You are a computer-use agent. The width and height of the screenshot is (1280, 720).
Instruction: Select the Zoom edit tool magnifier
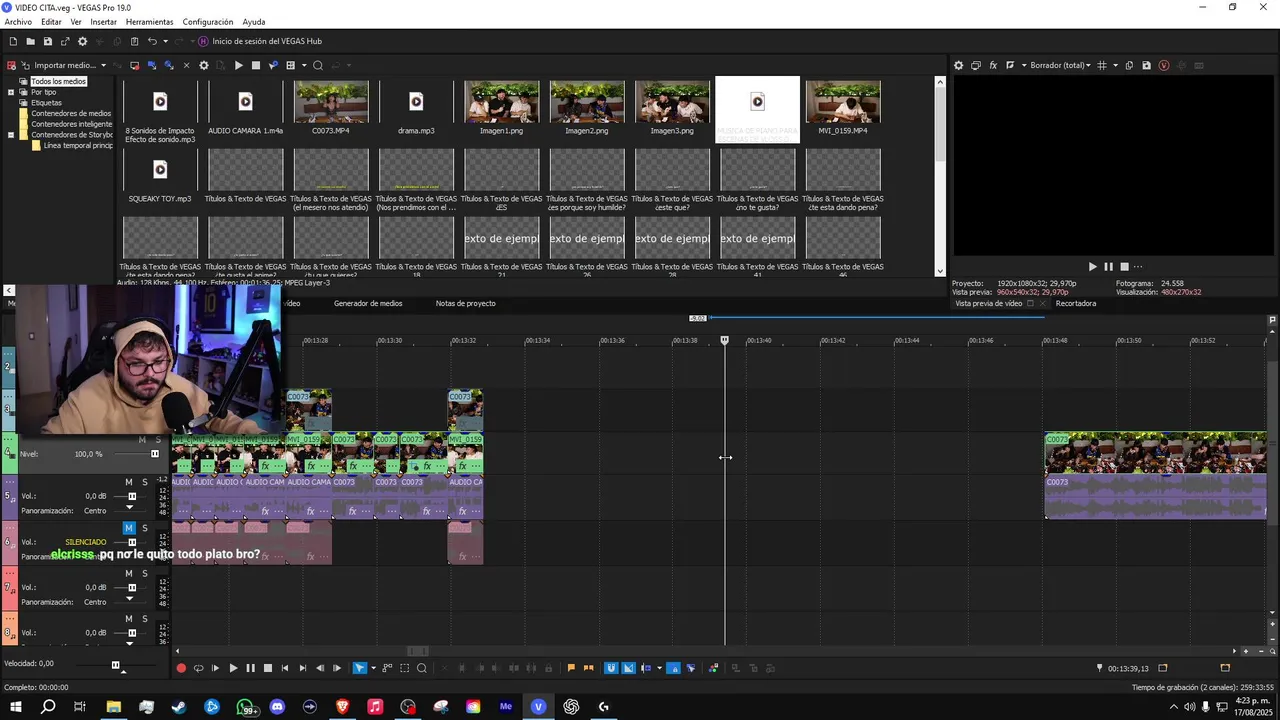point(422,668)
